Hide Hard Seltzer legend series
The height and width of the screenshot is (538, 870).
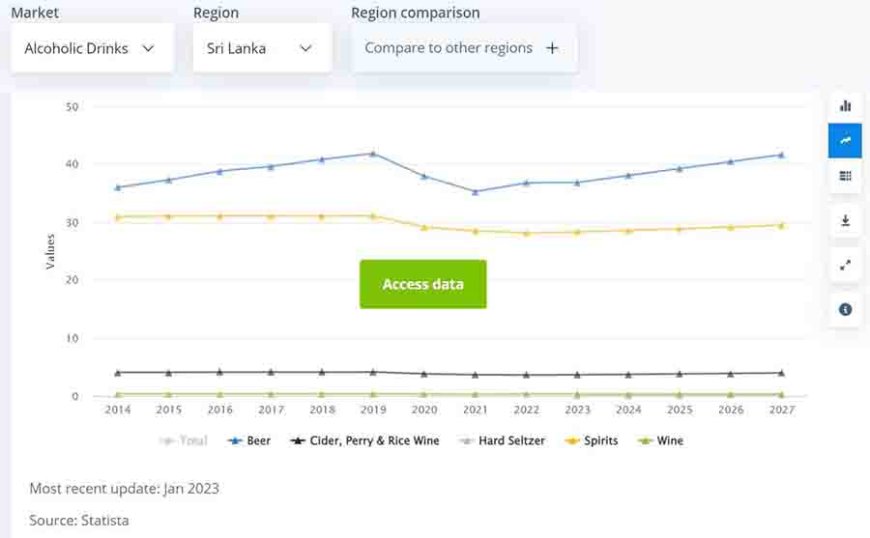[x=503, y=440]
